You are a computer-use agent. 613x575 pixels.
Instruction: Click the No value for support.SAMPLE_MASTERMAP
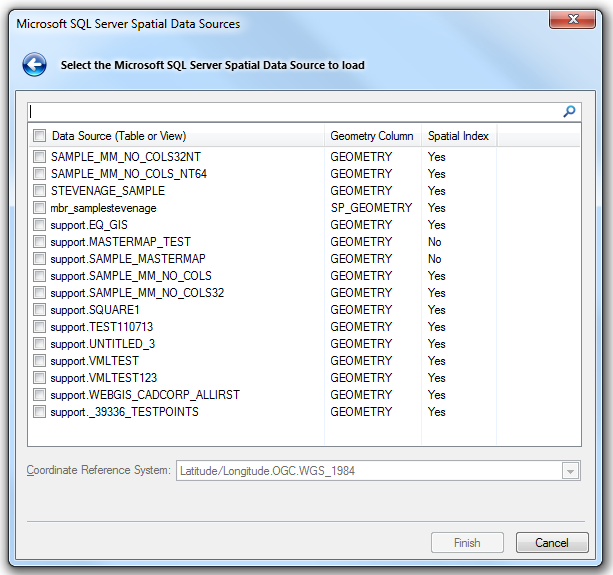(x=435, y=259)
